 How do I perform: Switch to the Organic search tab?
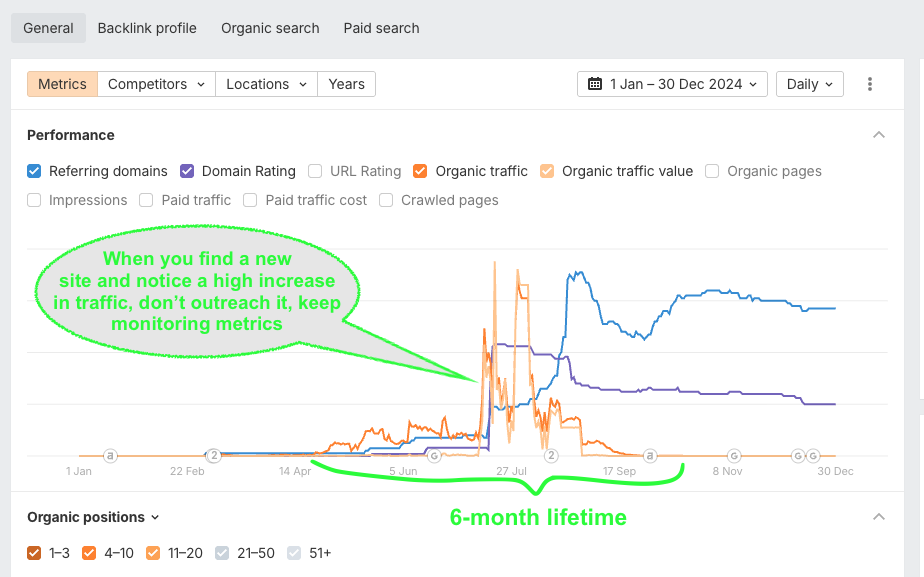tap(270, 28)
